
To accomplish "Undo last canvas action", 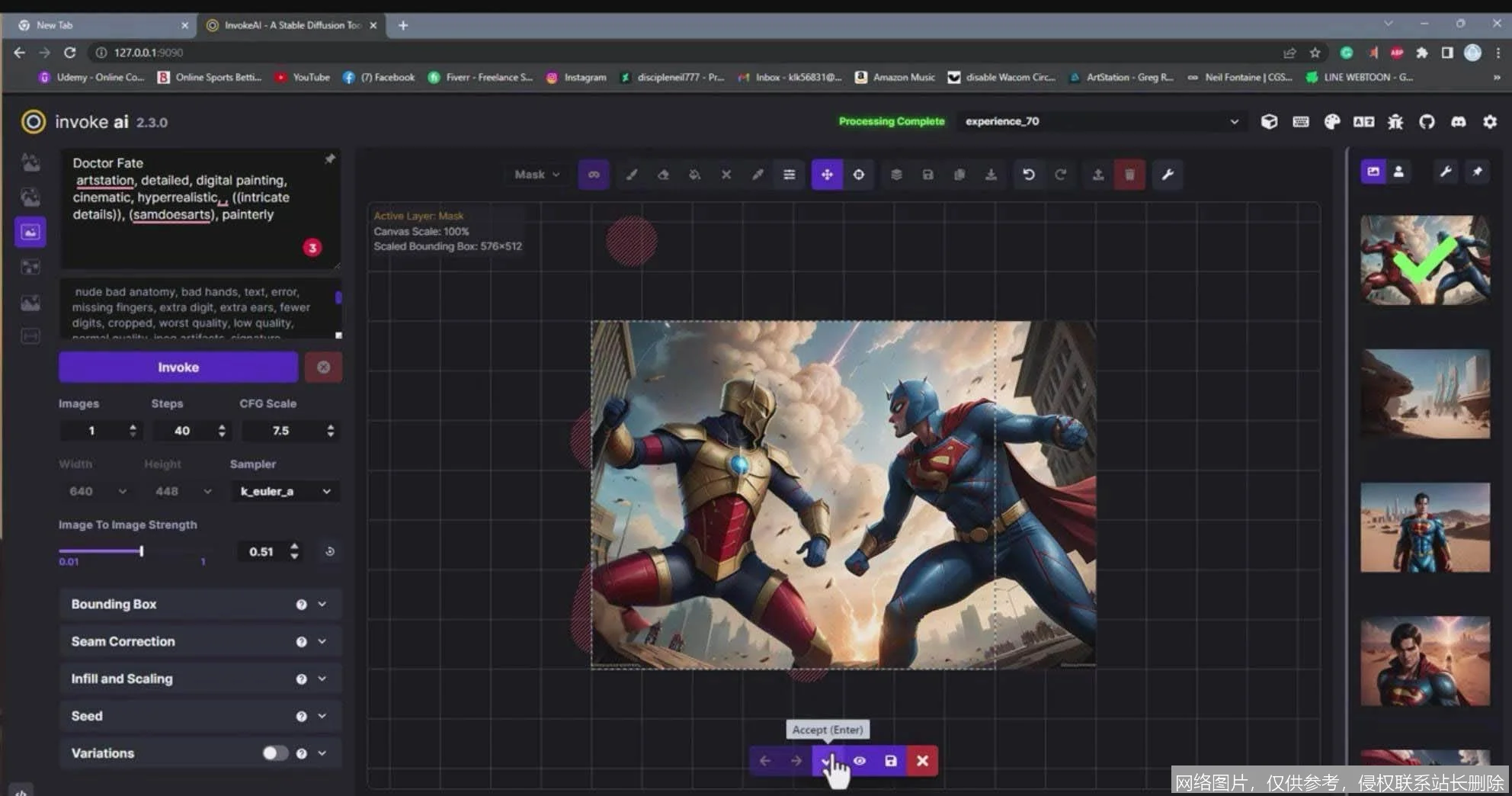I will pyautogui.click(x=1029, y=175).
